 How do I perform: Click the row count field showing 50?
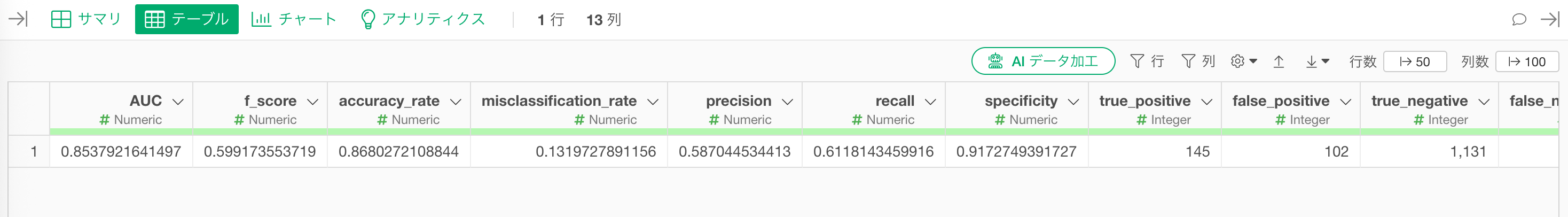(1415, 61)
